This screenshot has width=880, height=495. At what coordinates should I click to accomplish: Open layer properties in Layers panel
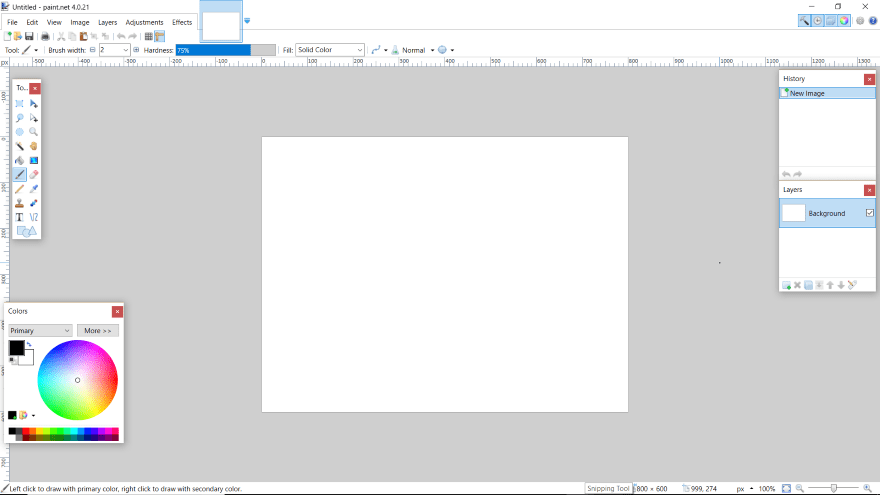[x=852, y=285]
